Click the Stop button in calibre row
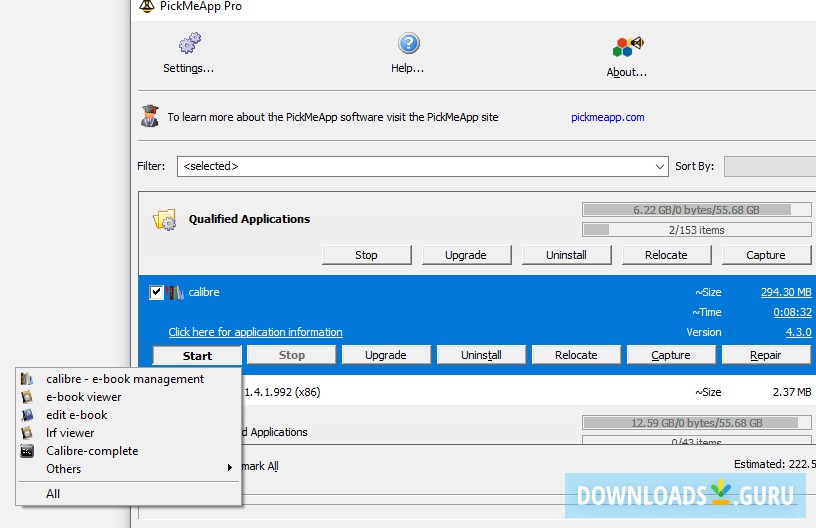Screen dimensions: 816x528 tap(291, 355)
